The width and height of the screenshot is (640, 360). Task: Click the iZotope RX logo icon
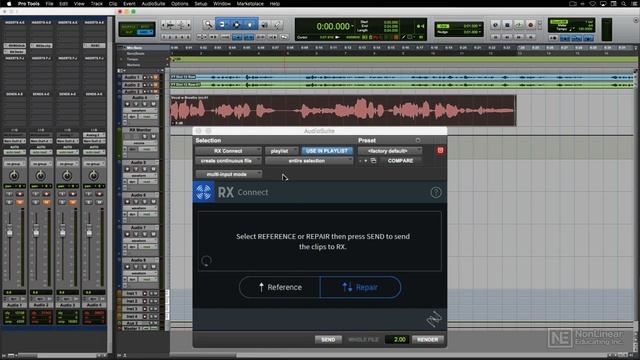click(x=203, y=192)
